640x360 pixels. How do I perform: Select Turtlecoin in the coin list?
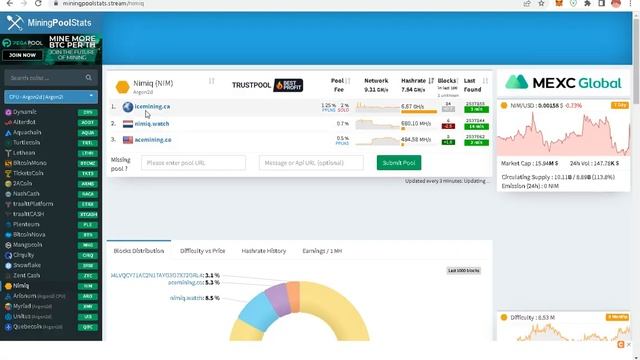point(27,142)
